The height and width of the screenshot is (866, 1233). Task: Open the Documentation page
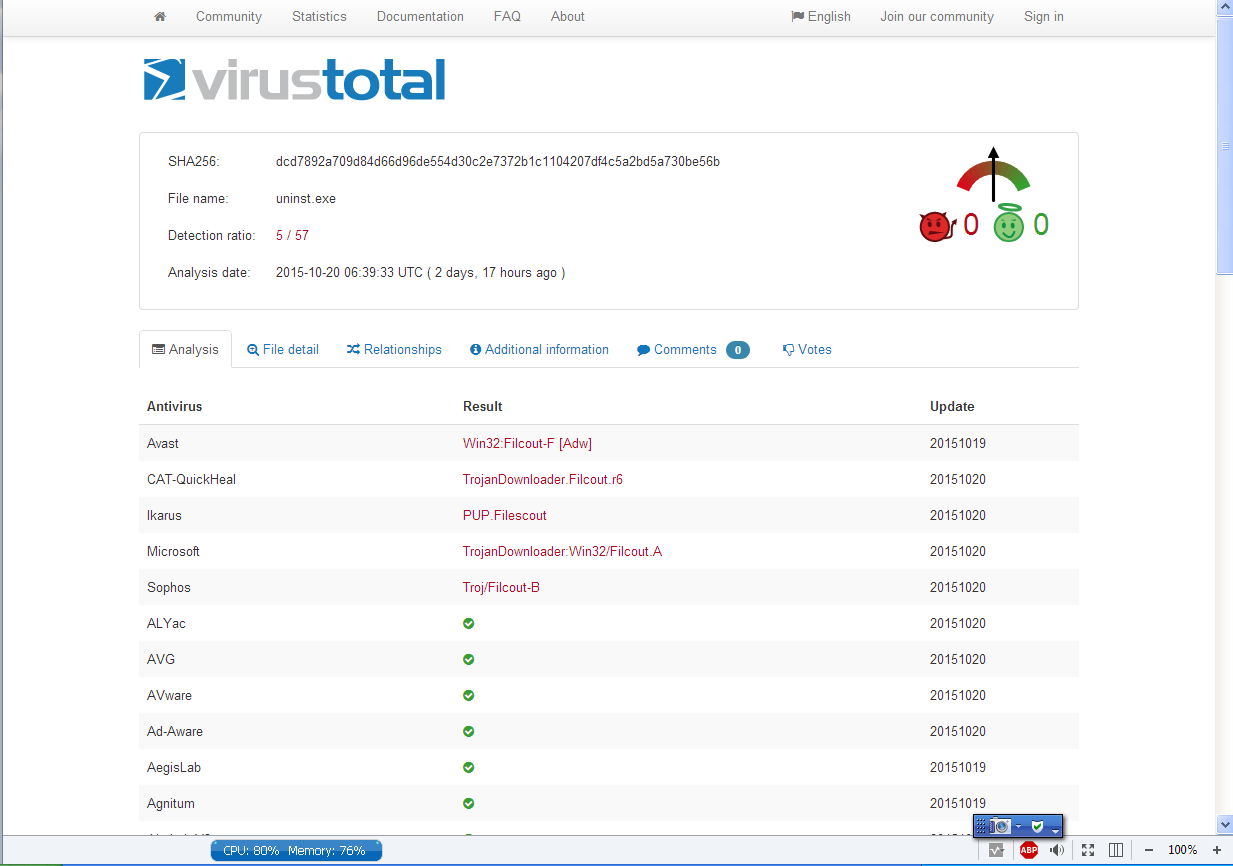click(420, 16)
